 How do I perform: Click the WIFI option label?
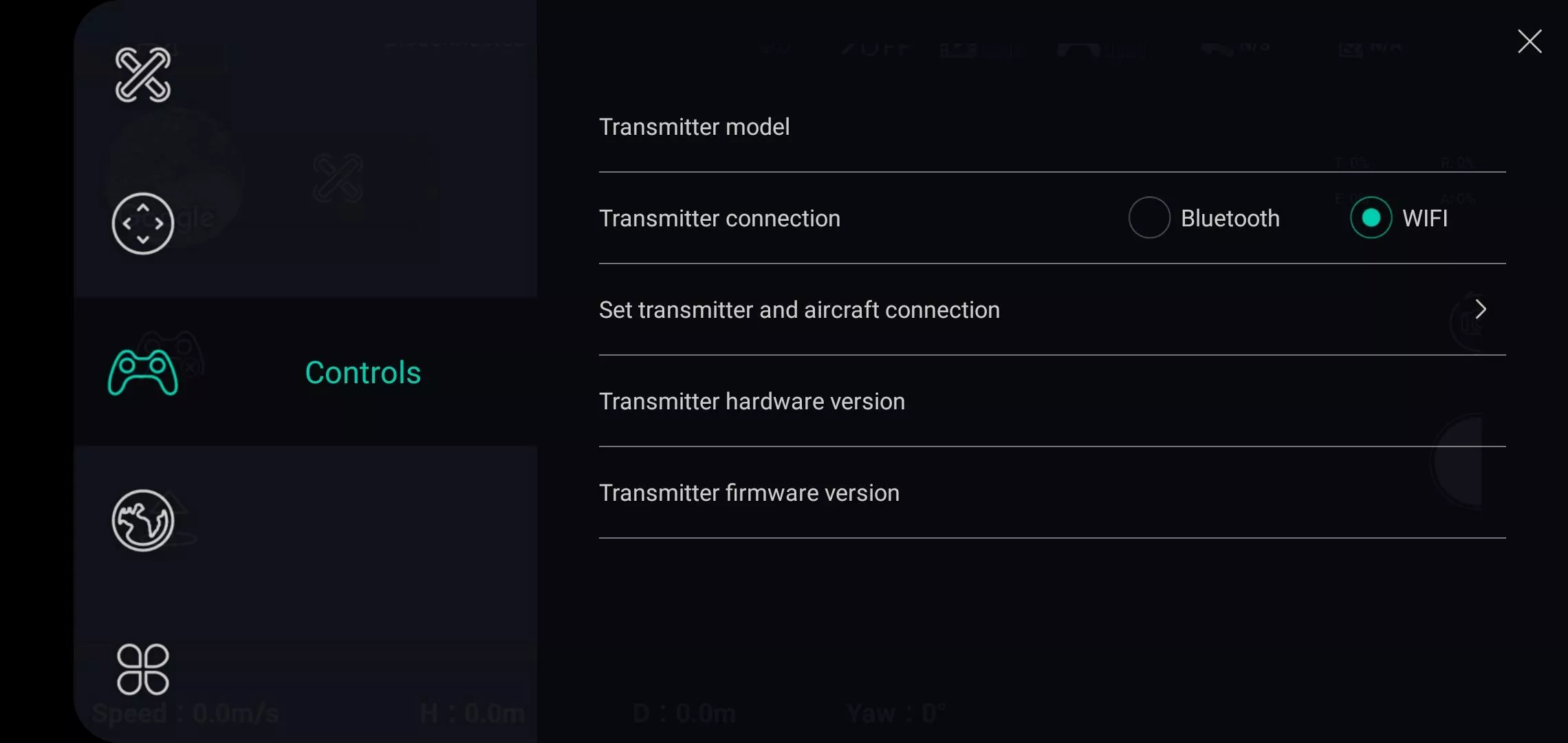click(x=1424, y=219)
